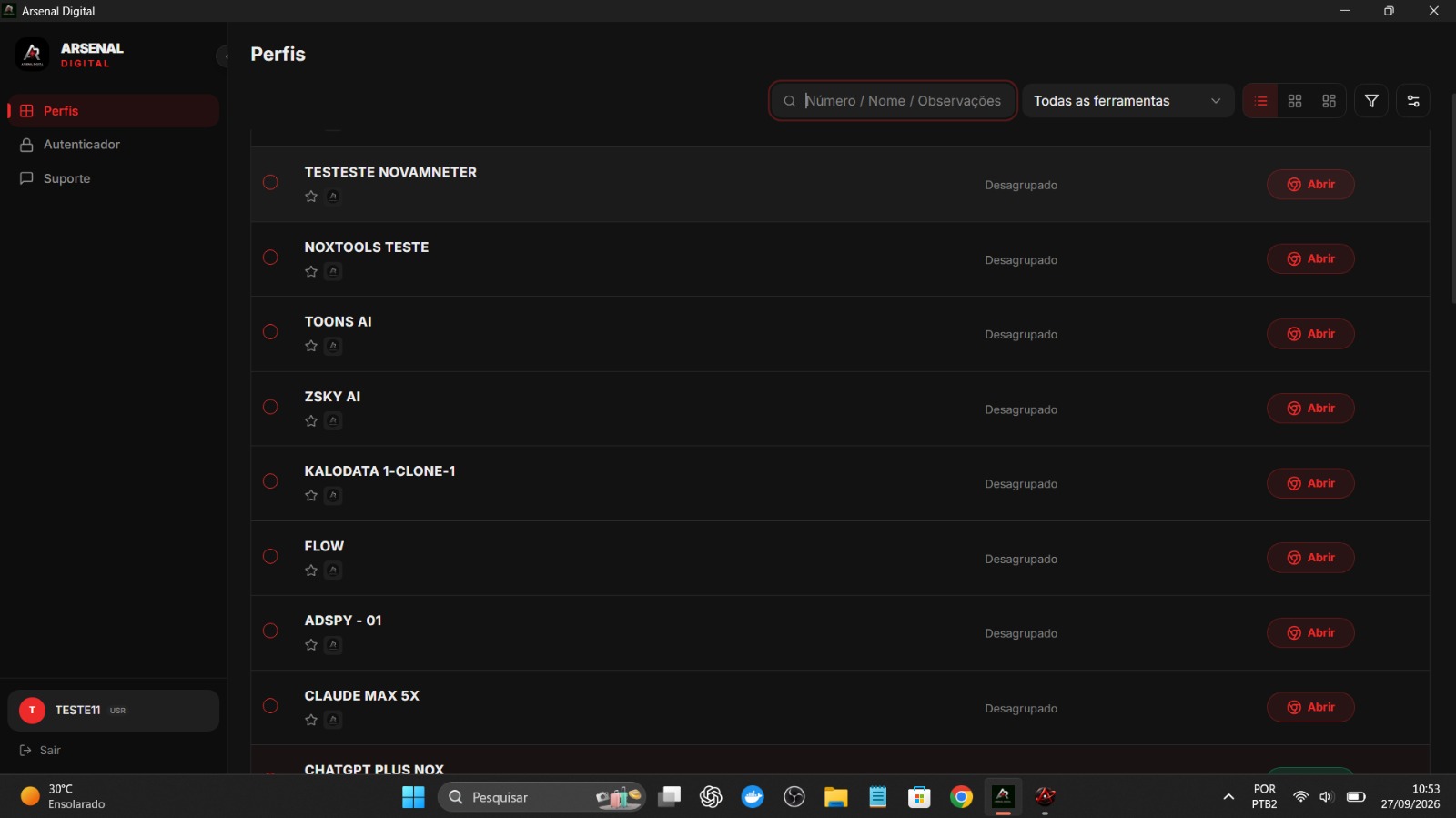This screenshot has width=1456, height=818.
Task: Open the 30°C Ensolarado weather widget
Action: tap(64, 797)
